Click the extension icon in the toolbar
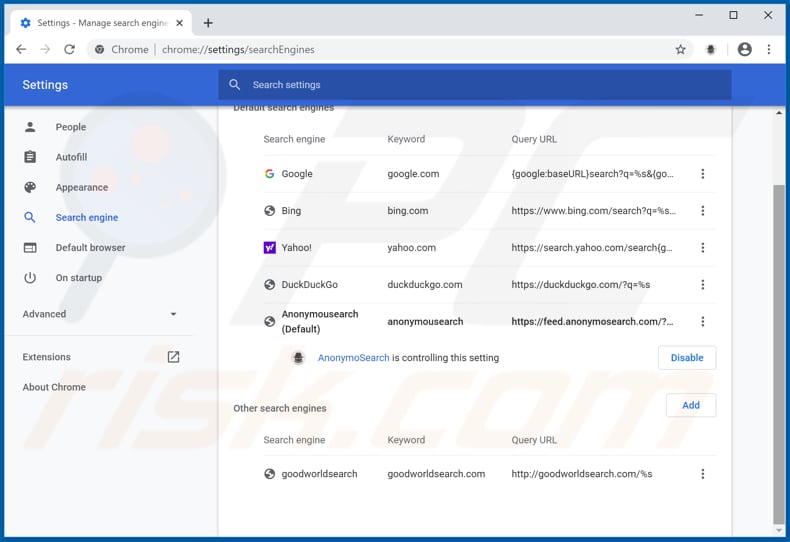790x542 pixels. (x=711, y=49)
